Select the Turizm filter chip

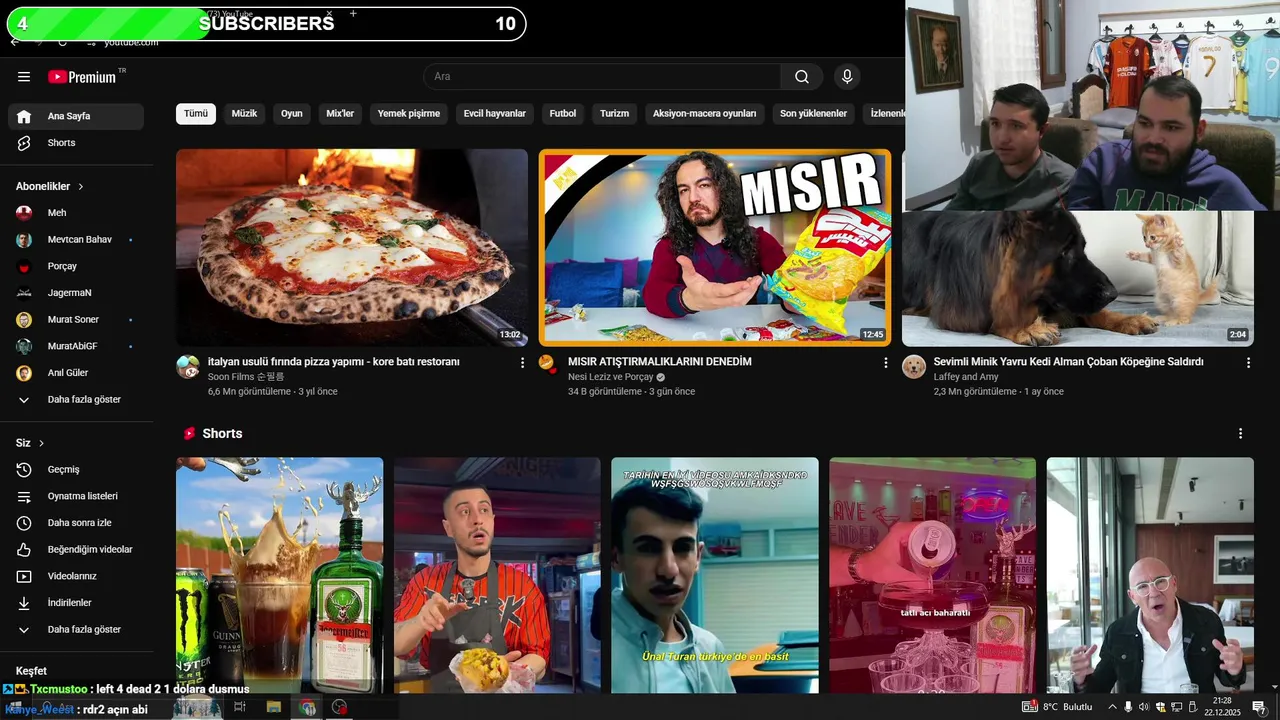point(615,114)
